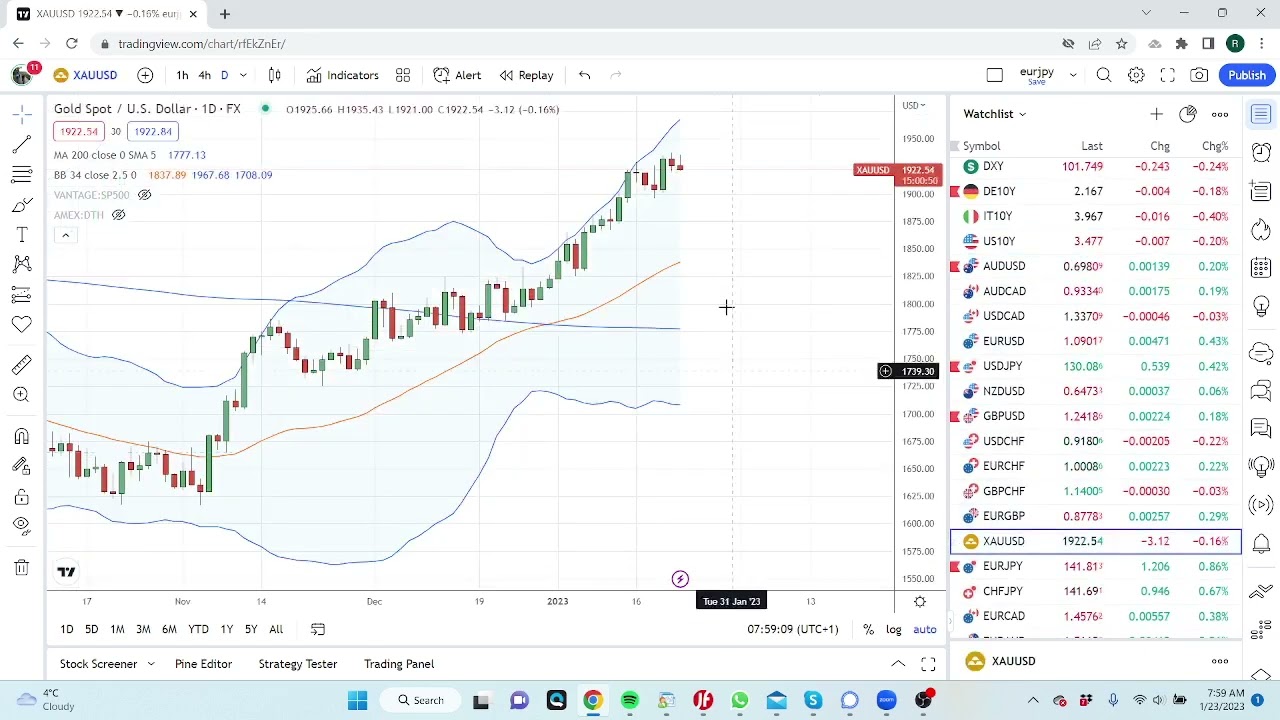Select the zoom in tool
Screen dimensions: 1280x720
[x=21, y=395]
